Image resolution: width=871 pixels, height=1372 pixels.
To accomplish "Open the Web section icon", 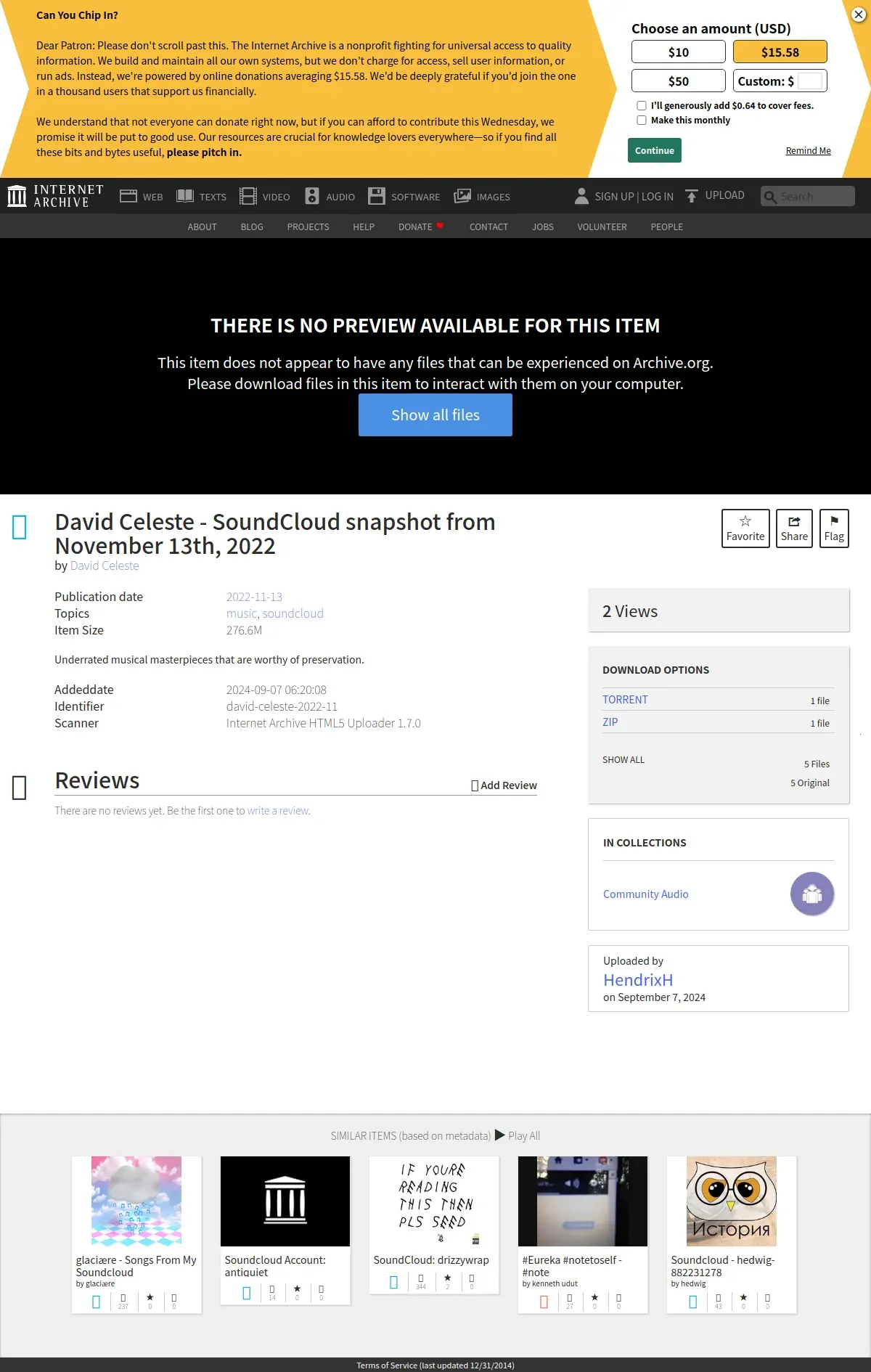I will pos(128,196).
